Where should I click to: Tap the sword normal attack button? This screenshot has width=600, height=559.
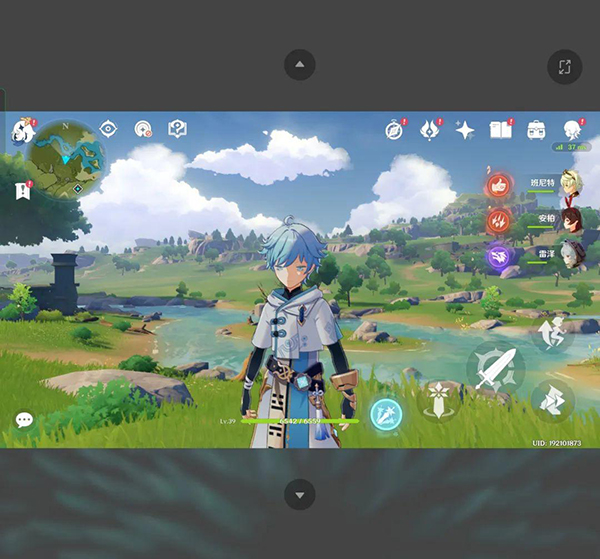495,370
